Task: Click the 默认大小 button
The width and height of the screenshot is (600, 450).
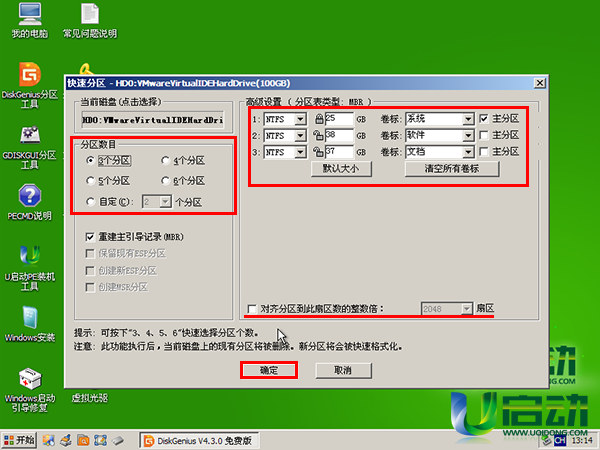Action: click(x=341, y=169)
